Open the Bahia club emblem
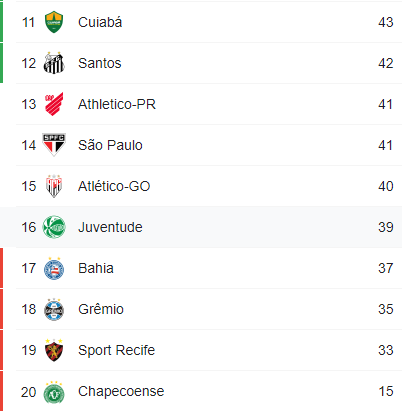This screenshot has height=411, width=402. (x=54, y=268)
